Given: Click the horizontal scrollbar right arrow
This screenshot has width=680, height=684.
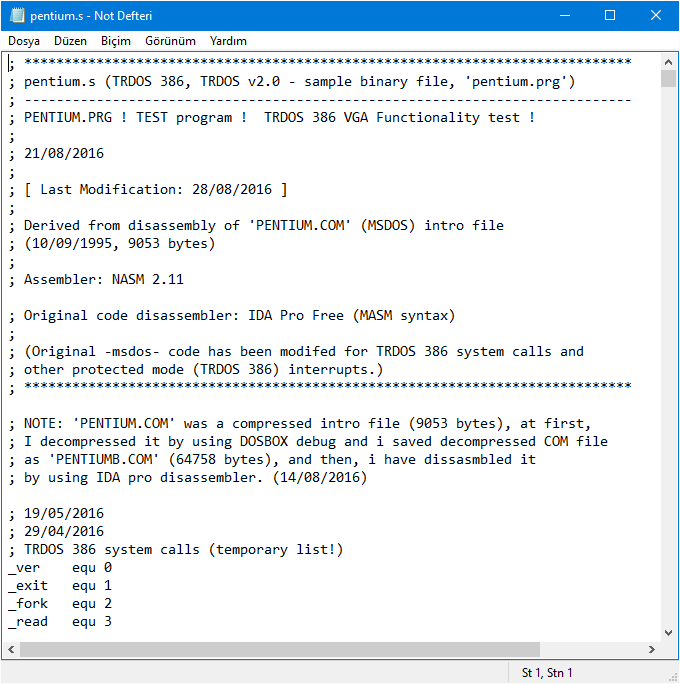Looking at the screenshot, I should pyautogui.click(x=652, y=649).
